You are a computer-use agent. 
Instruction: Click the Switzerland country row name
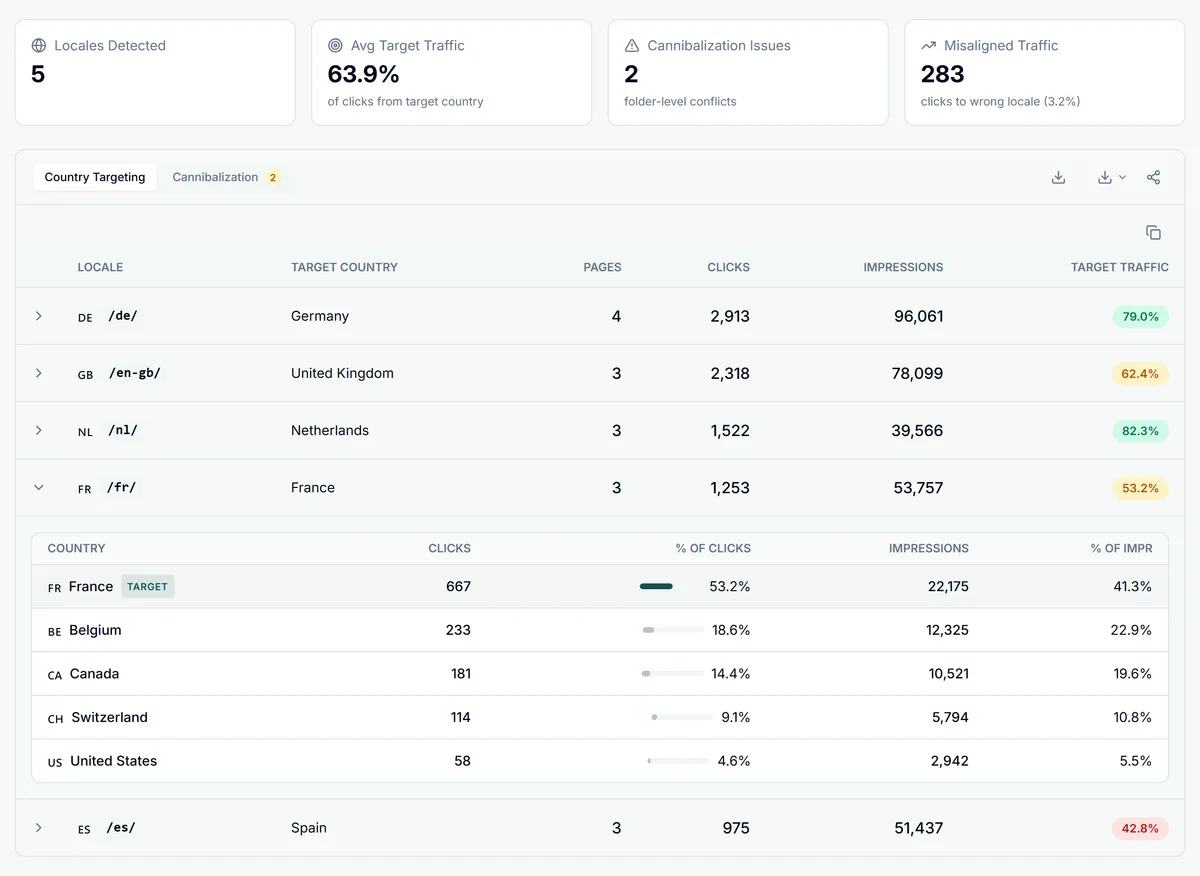tap(109, 717)
